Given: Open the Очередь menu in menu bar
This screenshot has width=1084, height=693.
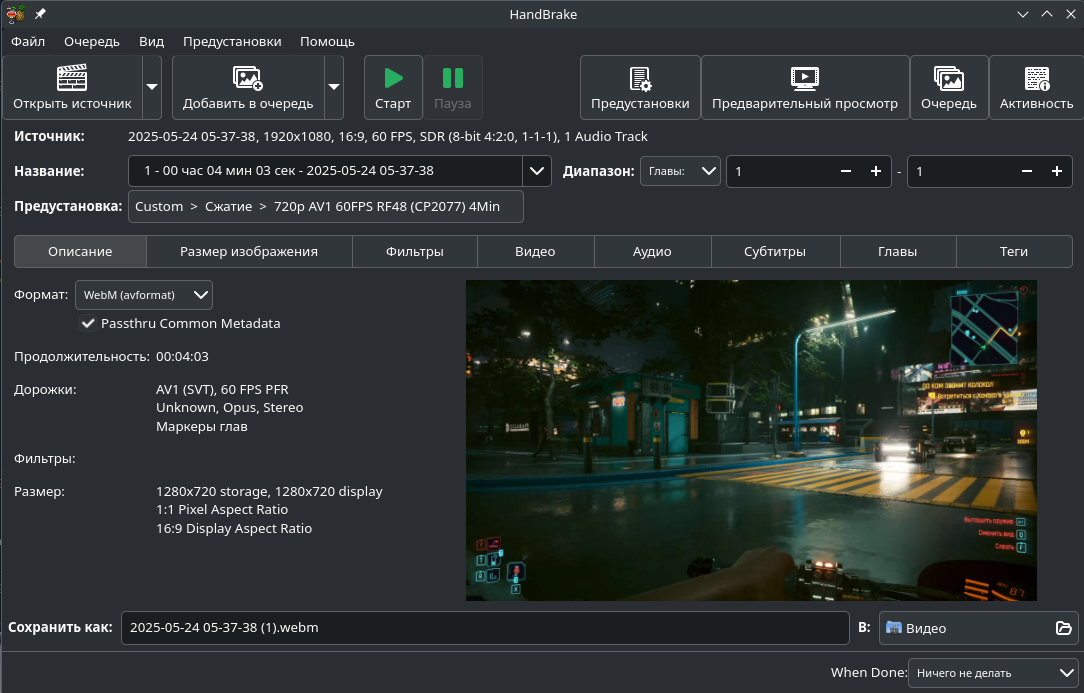Looking at the screenshot, I should [92, 41].
